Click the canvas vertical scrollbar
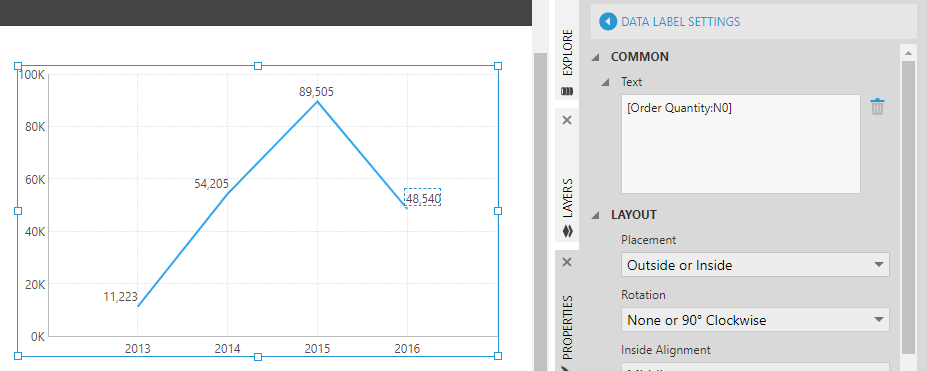Image resolution: width=927 pixels, height=371 pixels. pyautogui.click(x=540, y=211)
